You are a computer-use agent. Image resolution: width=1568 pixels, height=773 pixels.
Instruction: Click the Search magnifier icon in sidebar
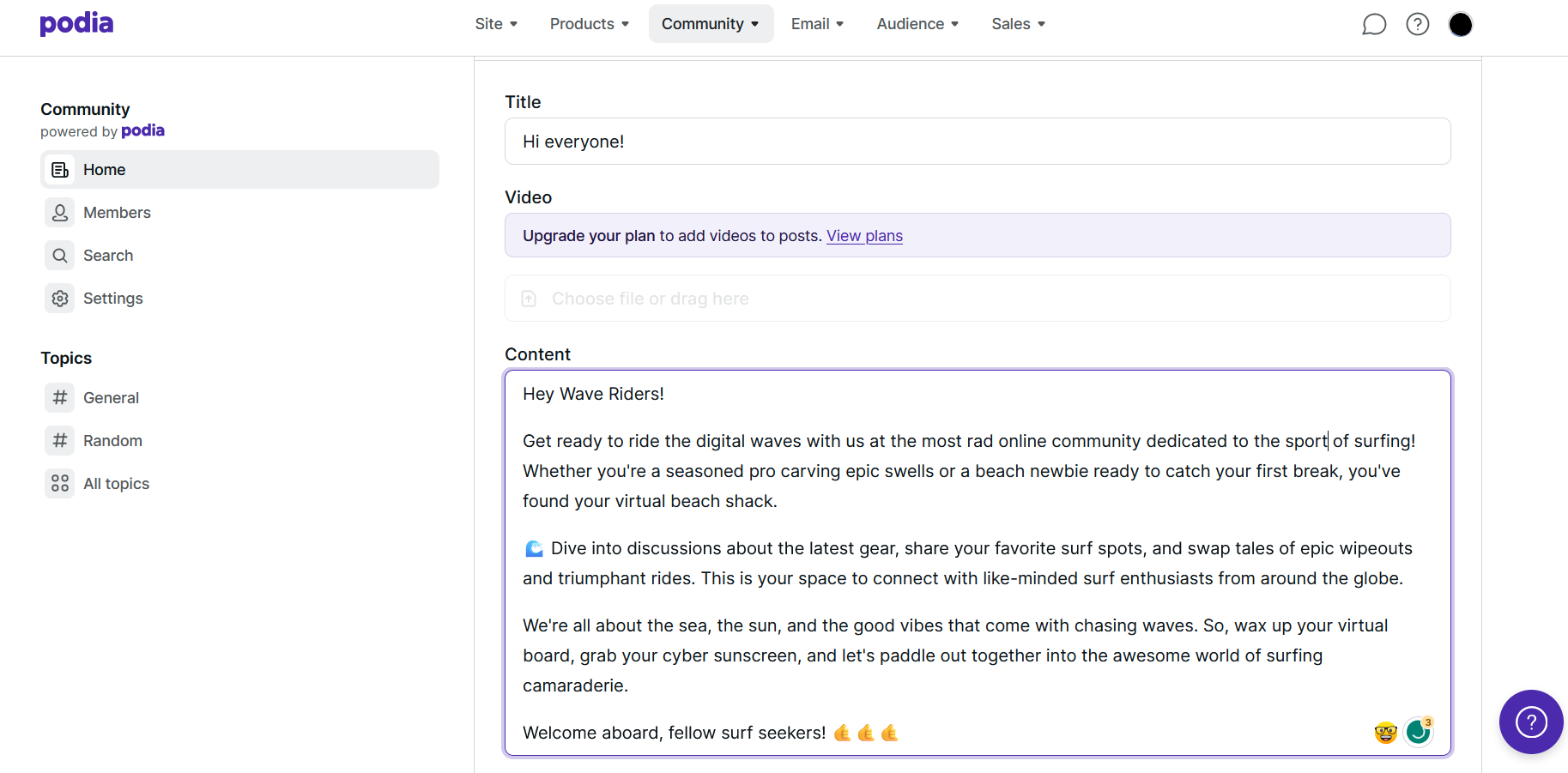(60, 256)
